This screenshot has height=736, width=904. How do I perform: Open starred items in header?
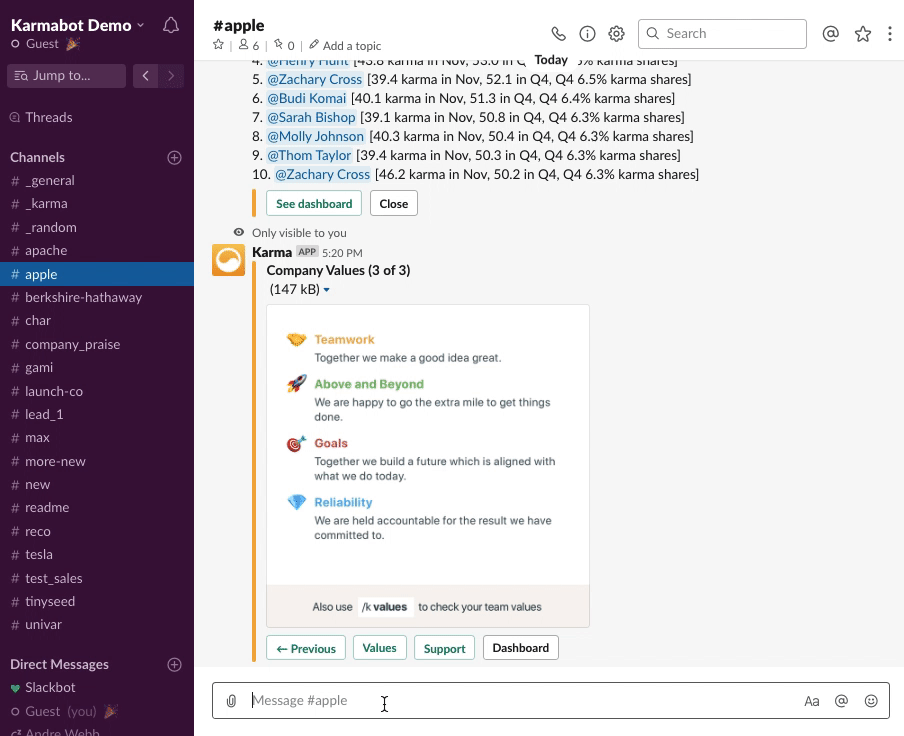point(862,33)
